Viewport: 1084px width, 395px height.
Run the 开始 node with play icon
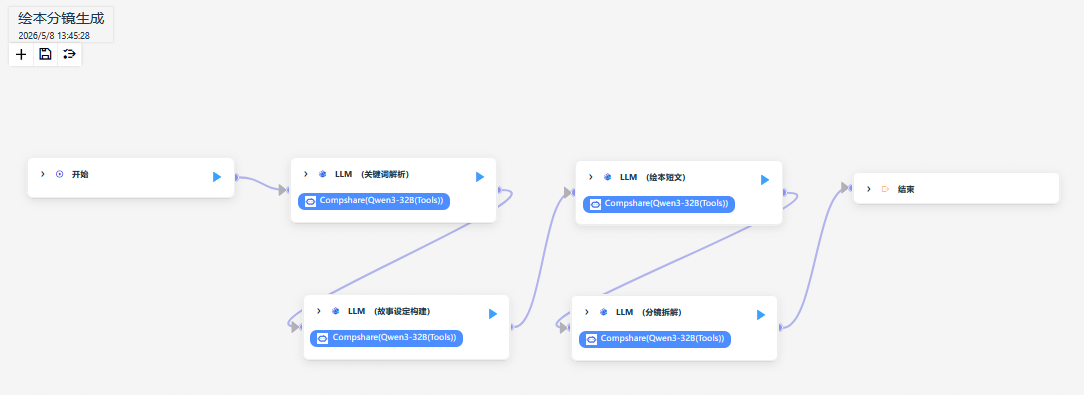point(217,177)
